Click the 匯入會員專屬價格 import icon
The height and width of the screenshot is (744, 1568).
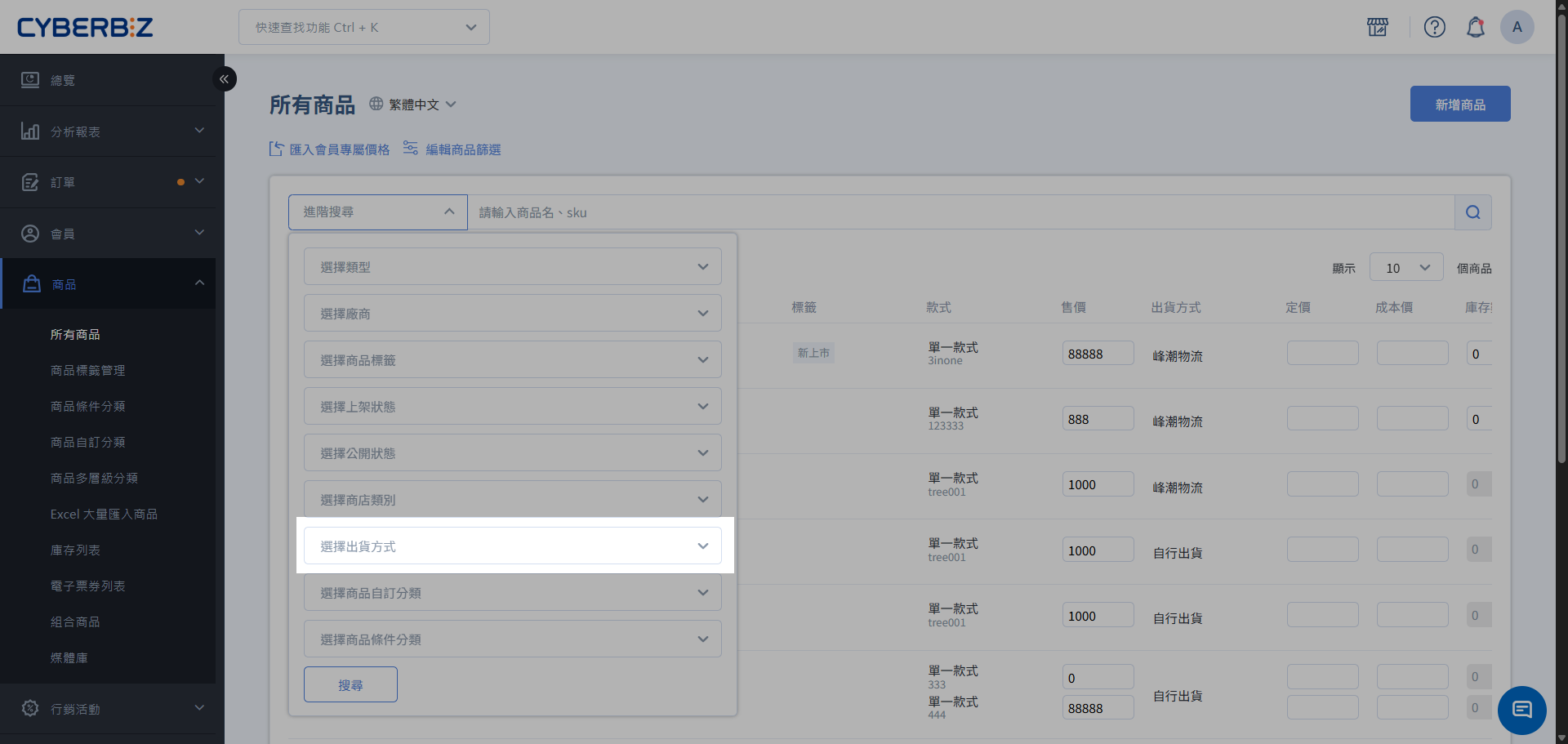click(277, 149)
